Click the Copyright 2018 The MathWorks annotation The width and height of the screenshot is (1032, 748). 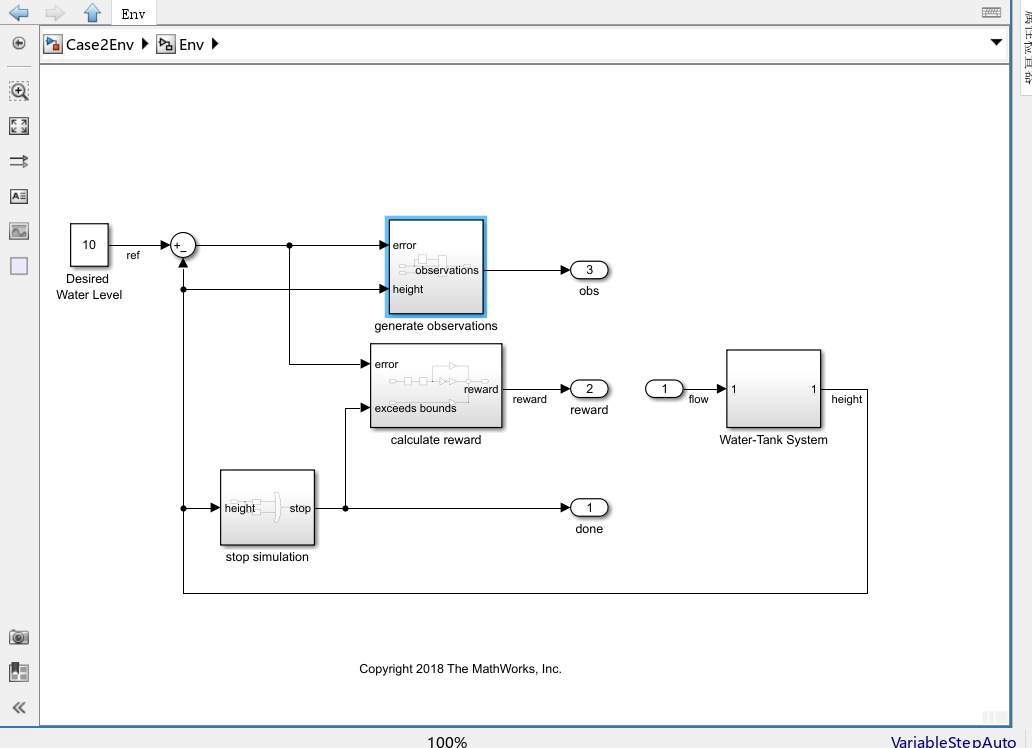click(x=460, y=669)
